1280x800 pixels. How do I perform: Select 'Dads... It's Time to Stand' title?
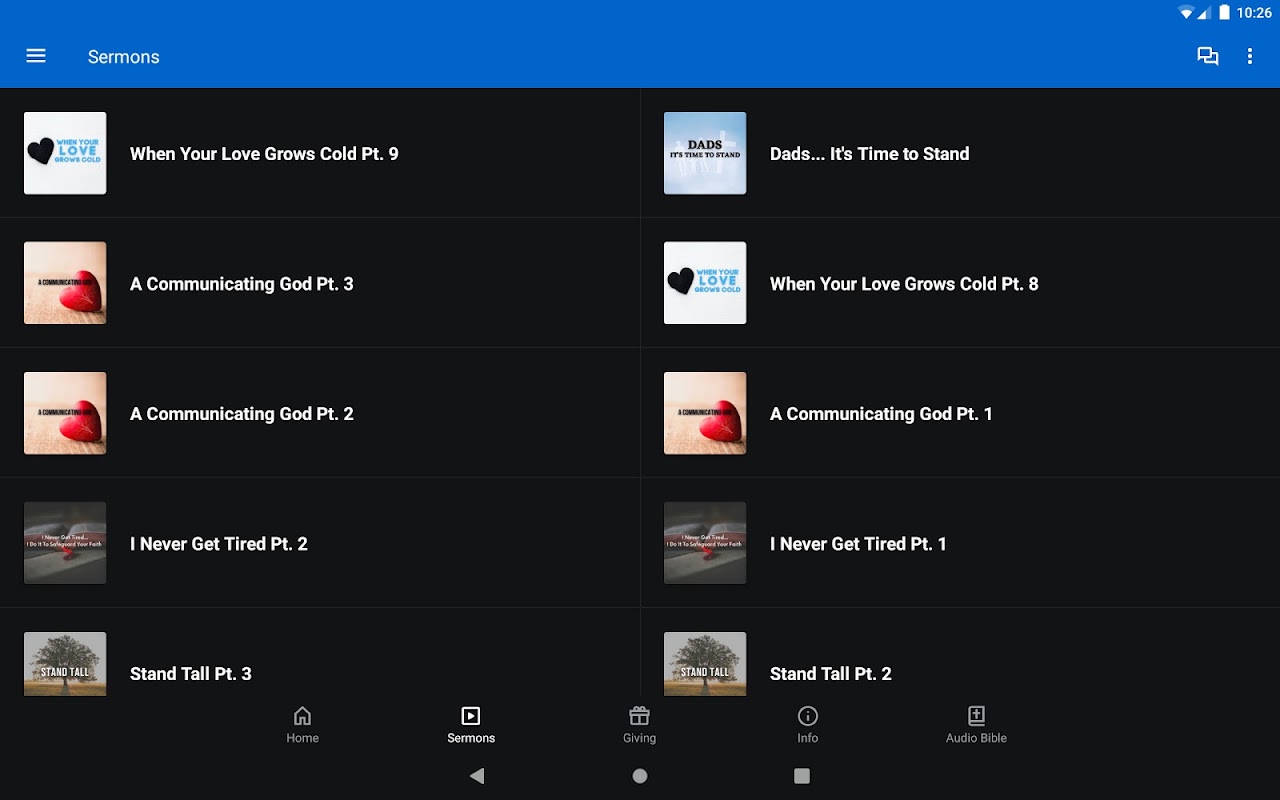click(869, 154)
